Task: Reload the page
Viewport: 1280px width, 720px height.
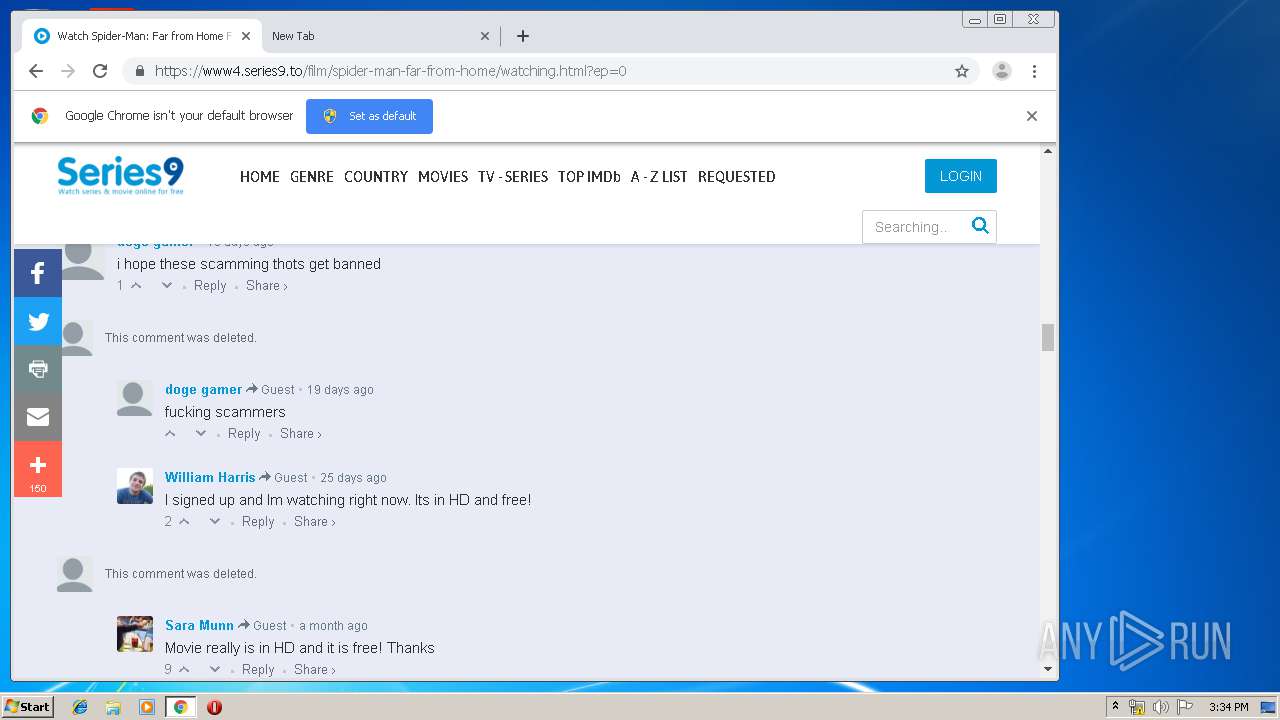Action: point(100,71)
